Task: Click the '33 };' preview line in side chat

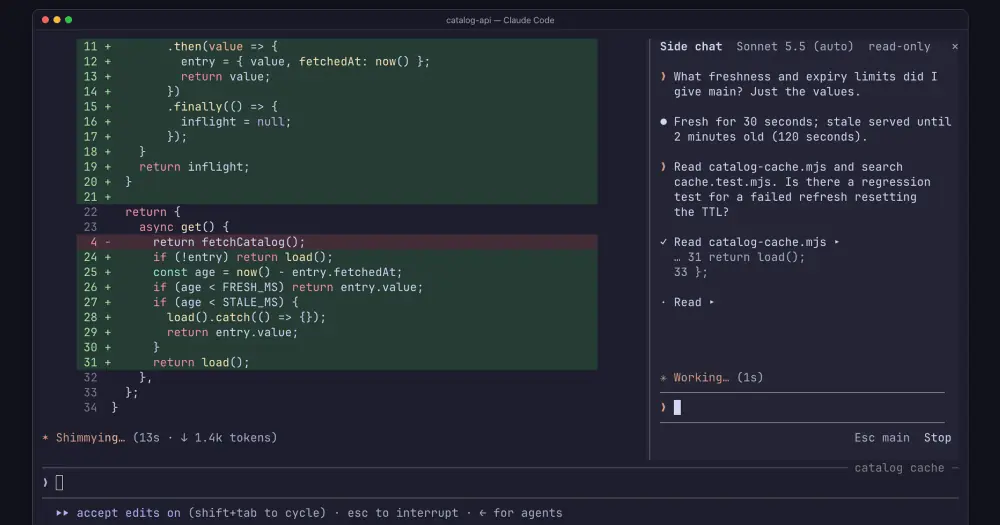Action: pos(691,272)
